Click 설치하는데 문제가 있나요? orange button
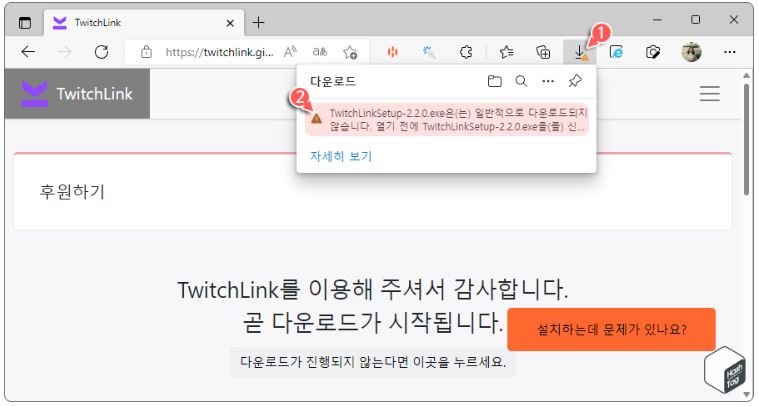This screenshot has width=759, height=406. coord(611,330)
